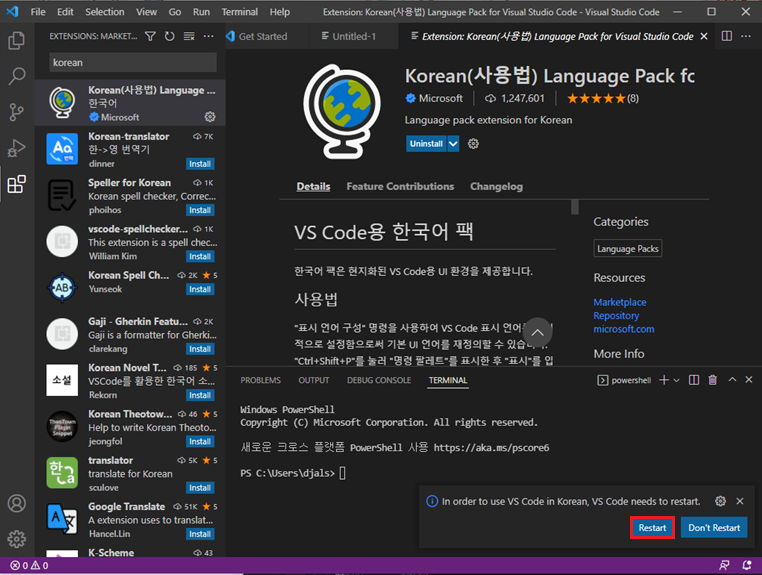Click Don't Restart in the notification

[714, 527]
